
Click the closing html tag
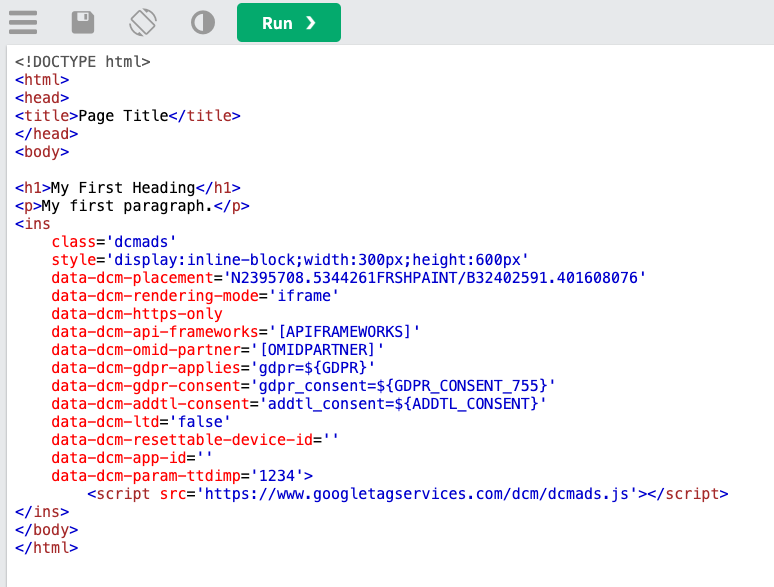(46, 548)
